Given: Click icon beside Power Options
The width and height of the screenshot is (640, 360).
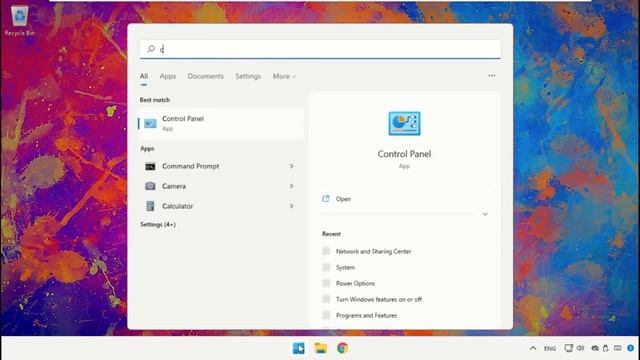Looking at the screenshot, I should pyautogui.click(x=326, y=283).
